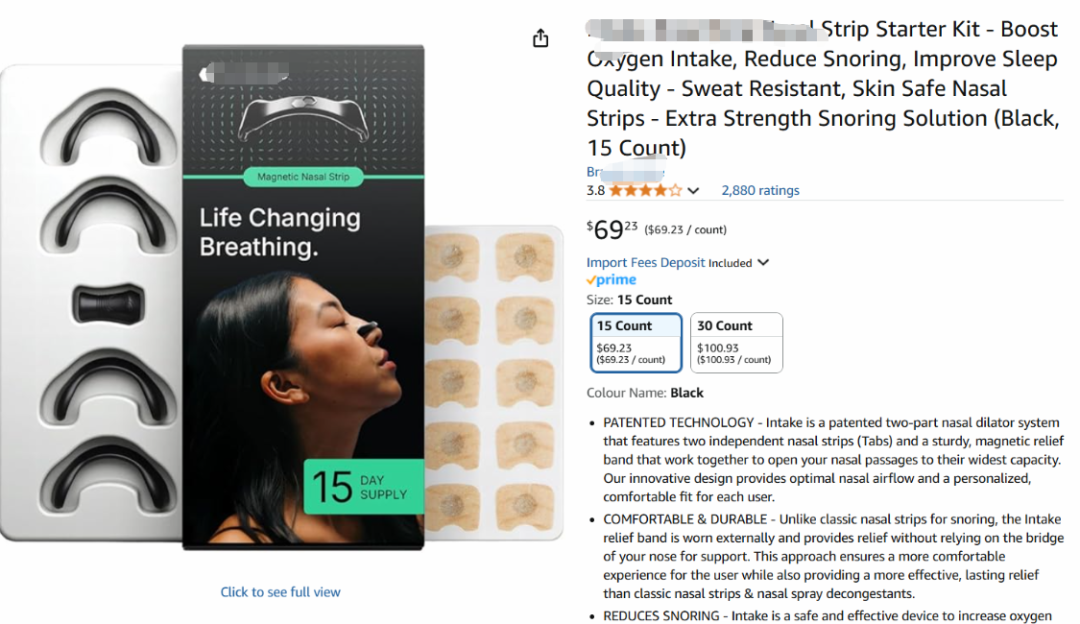The width and height of the screenshot is (1080, 624).
Task: Open the 2,880 ratings link
Action: point(760,190)
